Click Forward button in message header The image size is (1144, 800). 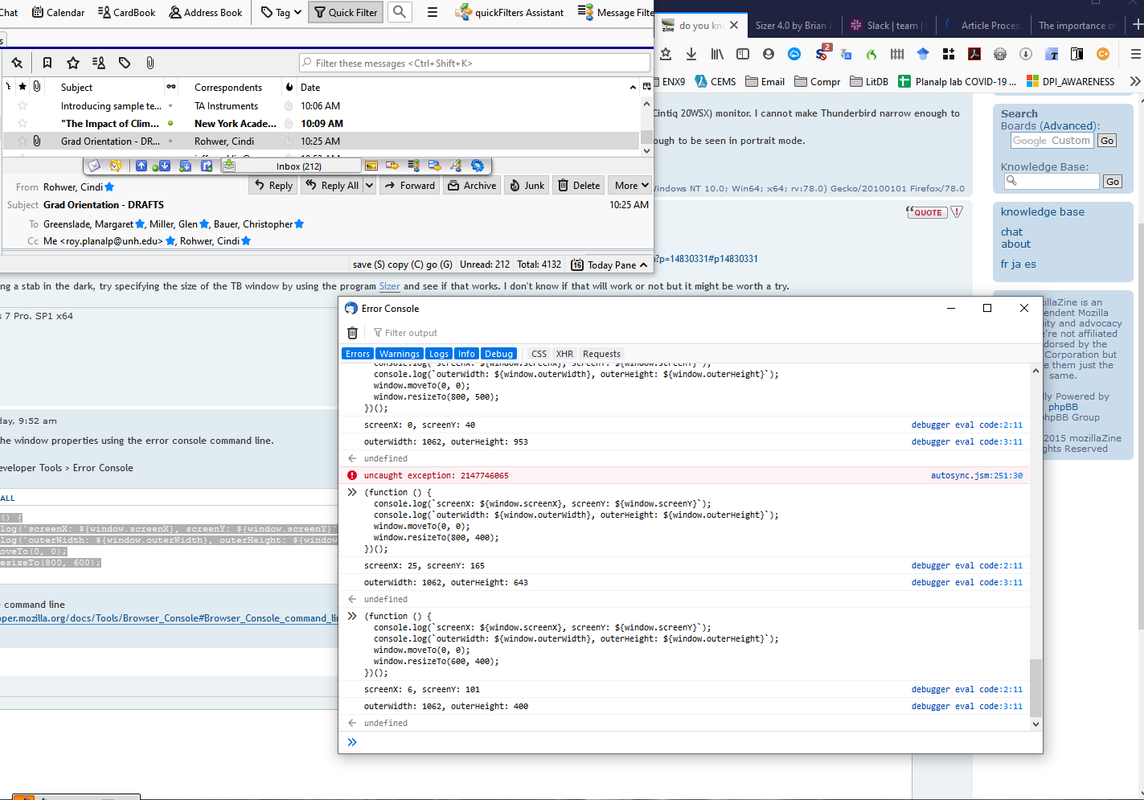click(409, 185)
